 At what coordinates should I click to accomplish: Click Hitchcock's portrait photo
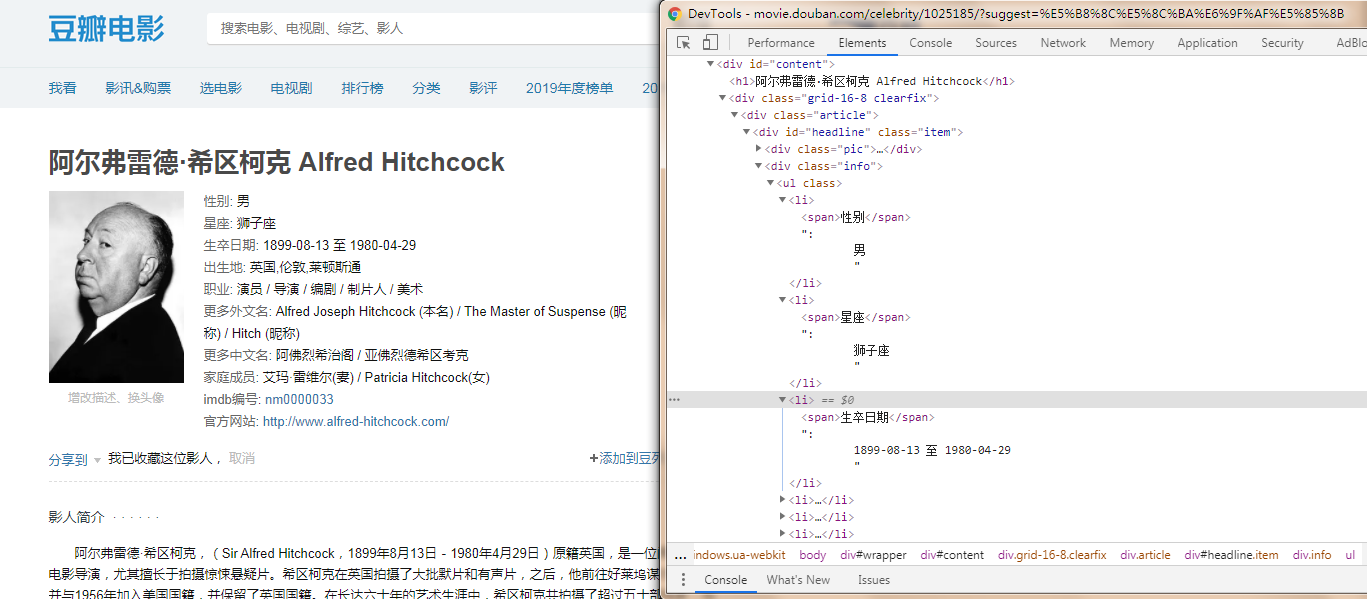116,286
